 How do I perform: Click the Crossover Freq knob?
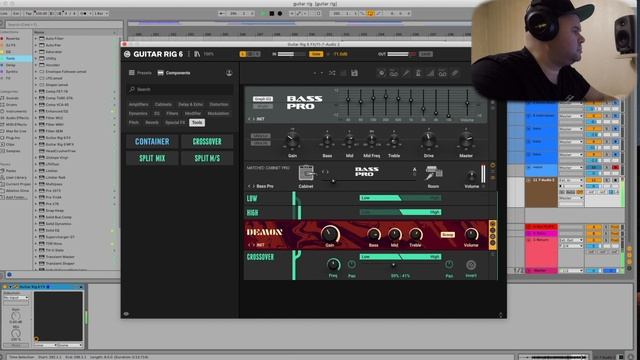coord(333,265)
